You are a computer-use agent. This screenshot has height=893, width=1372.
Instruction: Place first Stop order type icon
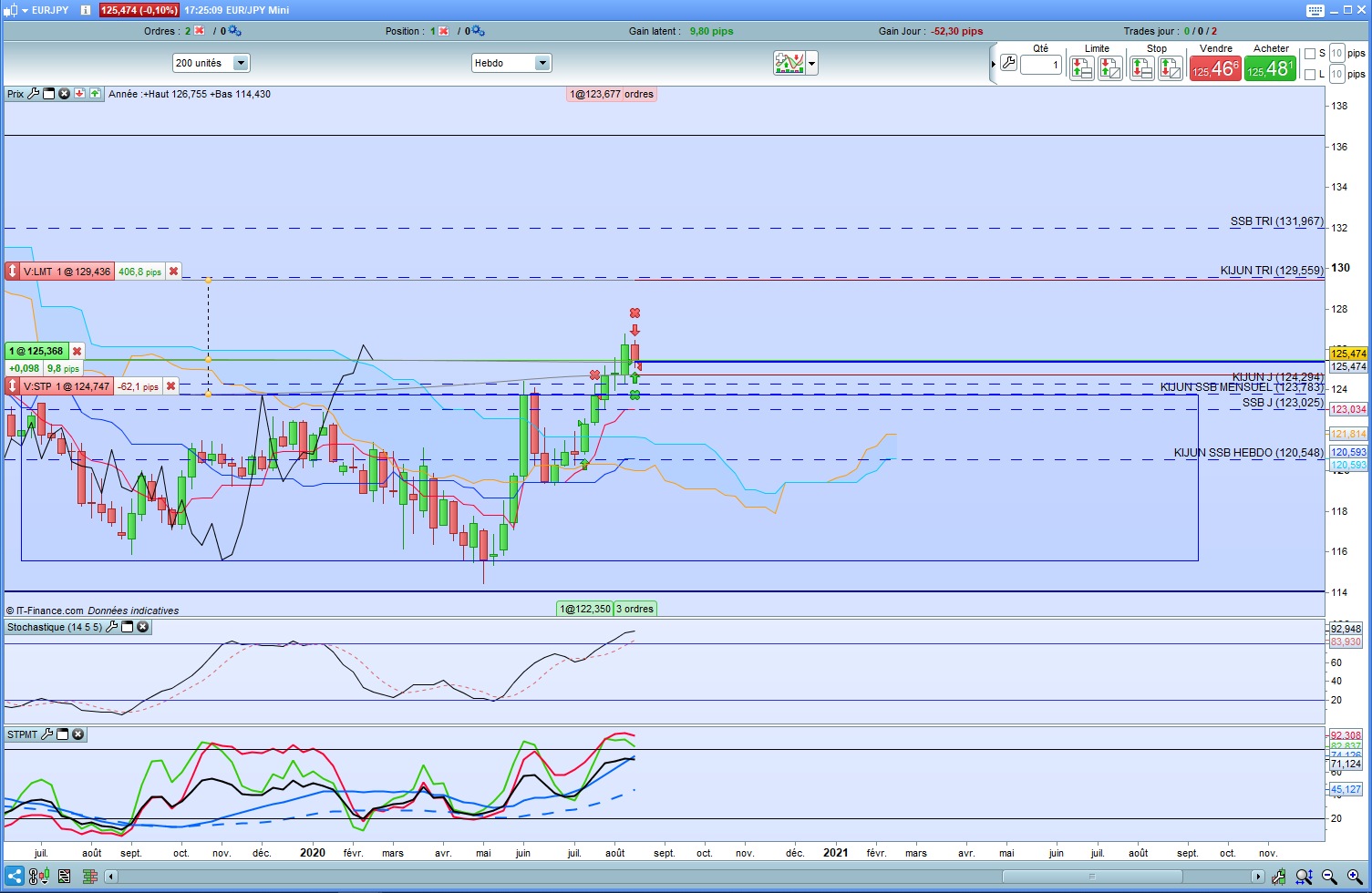point(1141,68)
